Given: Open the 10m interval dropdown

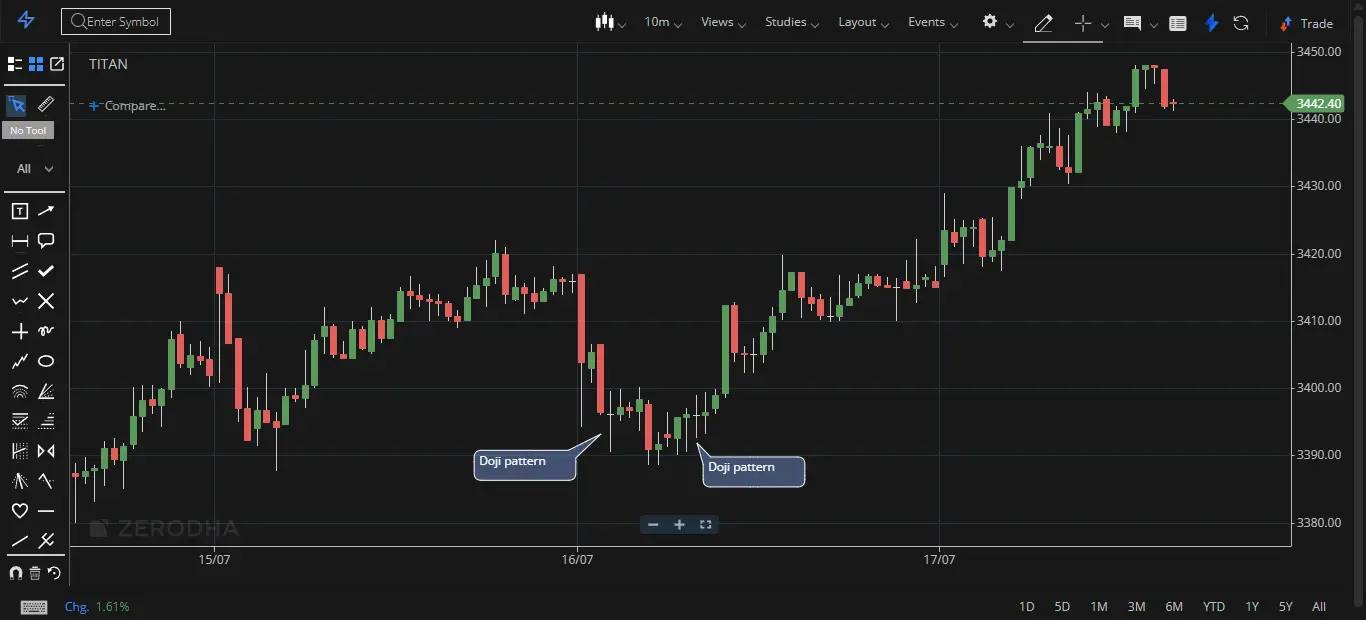Looking at the screenshot, I should click(x=663, y=22).
